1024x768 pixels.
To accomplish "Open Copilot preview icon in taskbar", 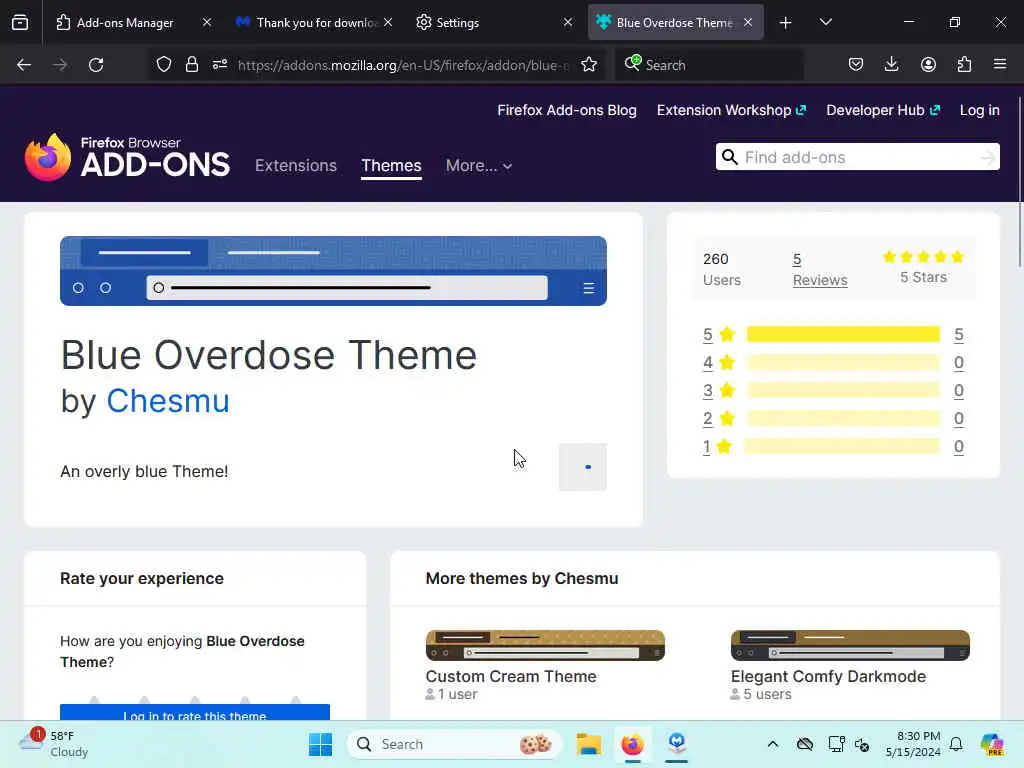I will pos(991,744).
